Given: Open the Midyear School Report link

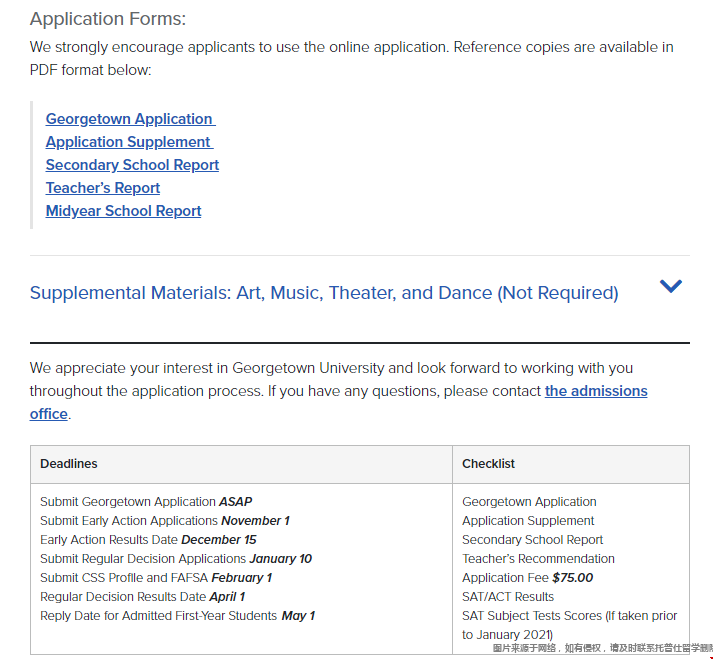Looking at the screenshot, I should [x=123, y=211].
